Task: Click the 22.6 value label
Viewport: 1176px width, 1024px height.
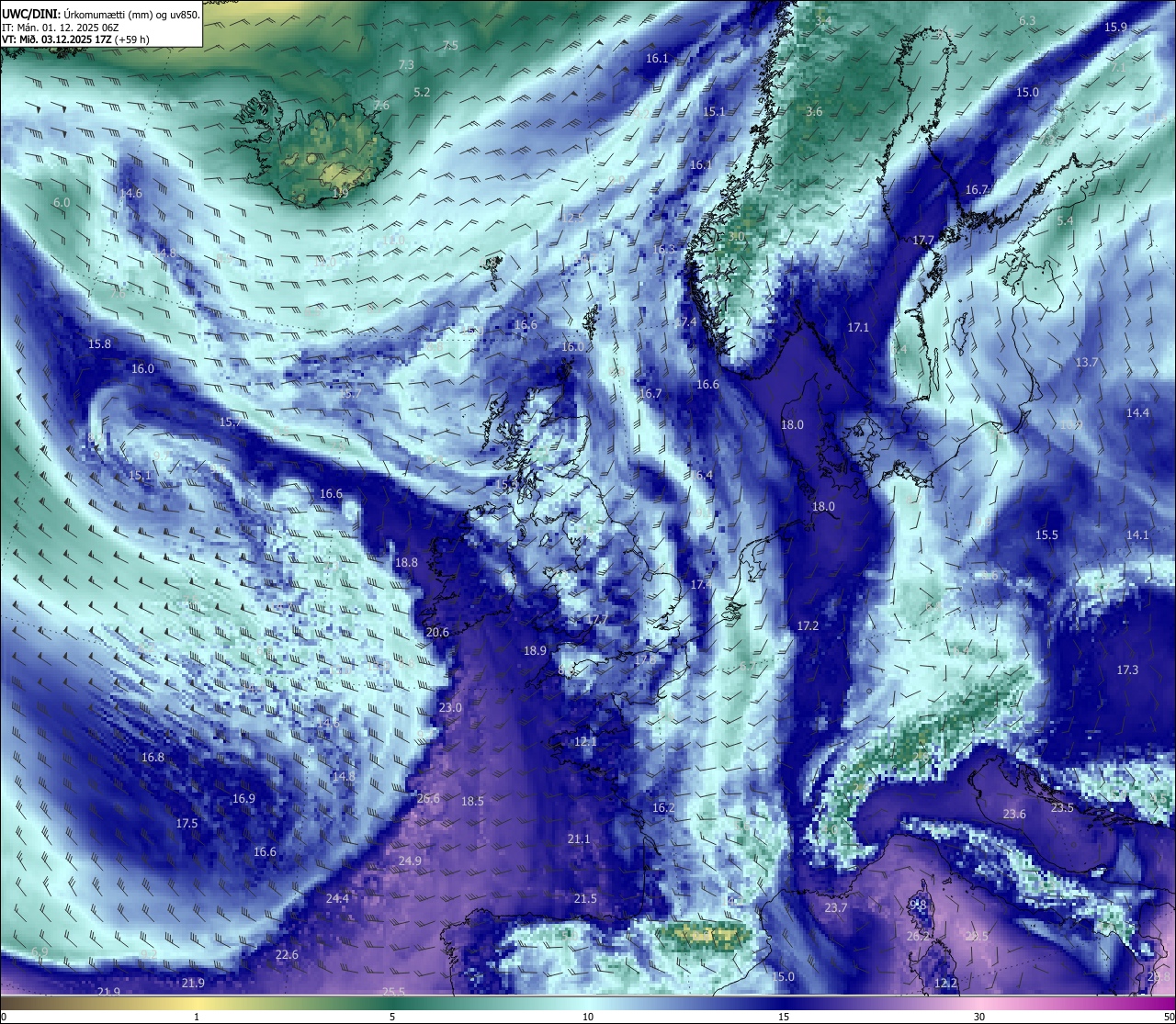Action: 287,954
